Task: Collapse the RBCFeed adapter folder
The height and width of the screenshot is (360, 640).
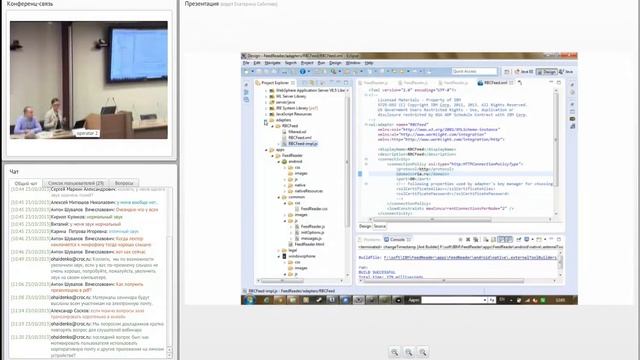Action: [273, 126]
